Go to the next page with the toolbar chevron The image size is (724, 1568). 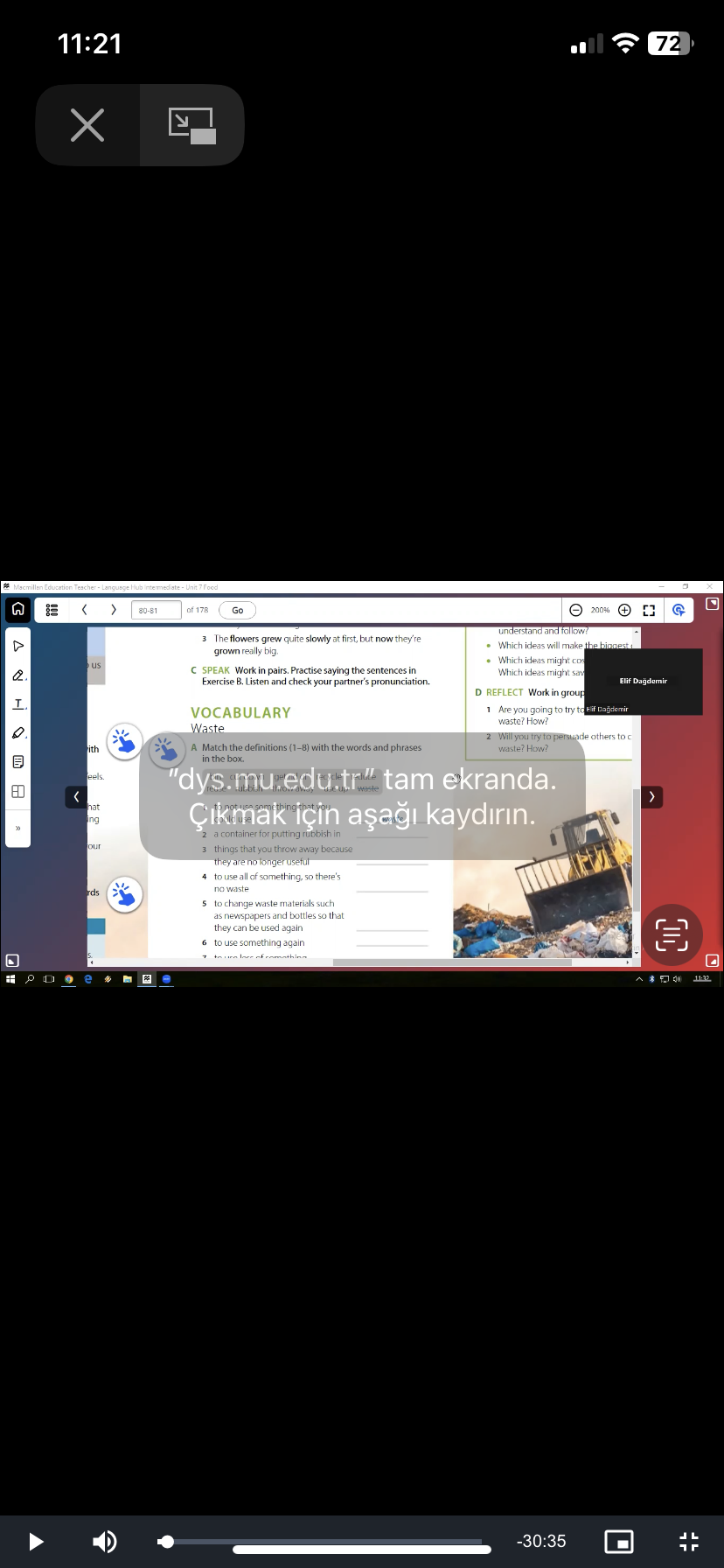tap(113, 610)
